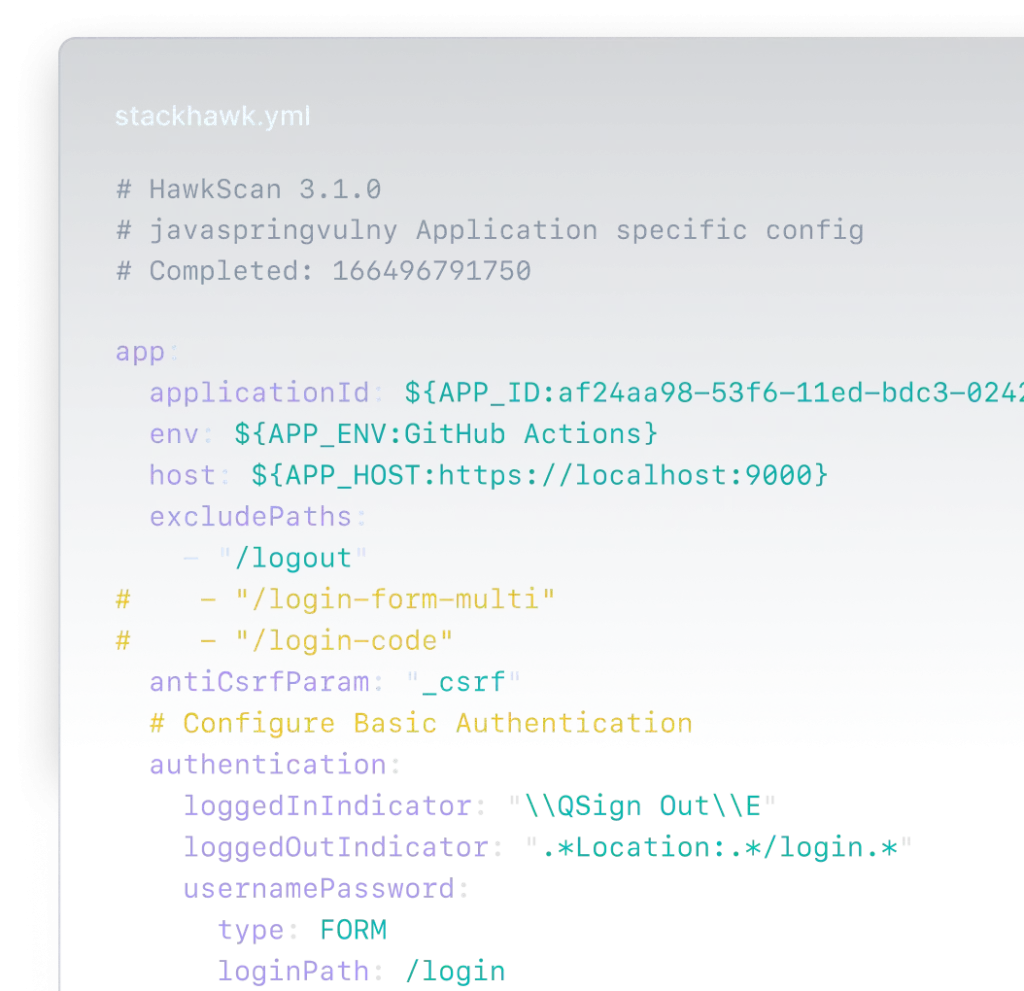The height and width of the screenshot is (991, 1024).
Task: Click the antiCsrfParam key
Action: 259,682
